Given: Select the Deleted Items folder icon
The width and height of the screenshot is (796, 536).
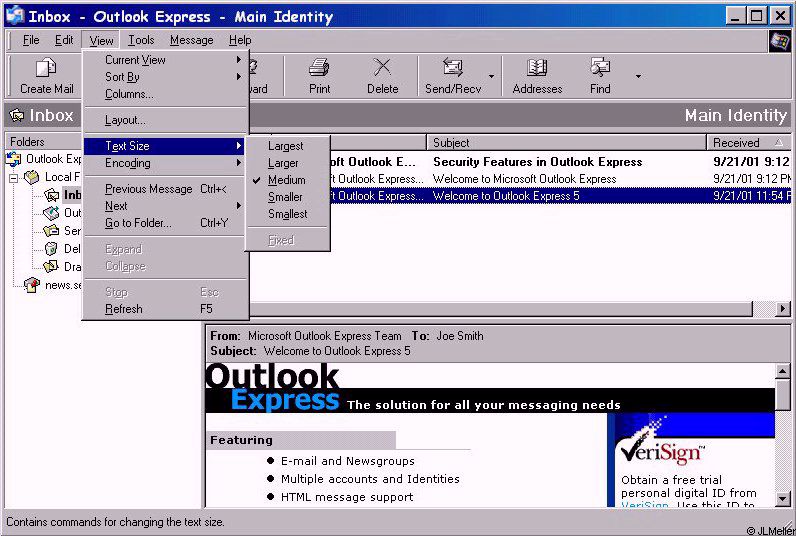Looking at the screenshot, I should [x=51, y=249].
